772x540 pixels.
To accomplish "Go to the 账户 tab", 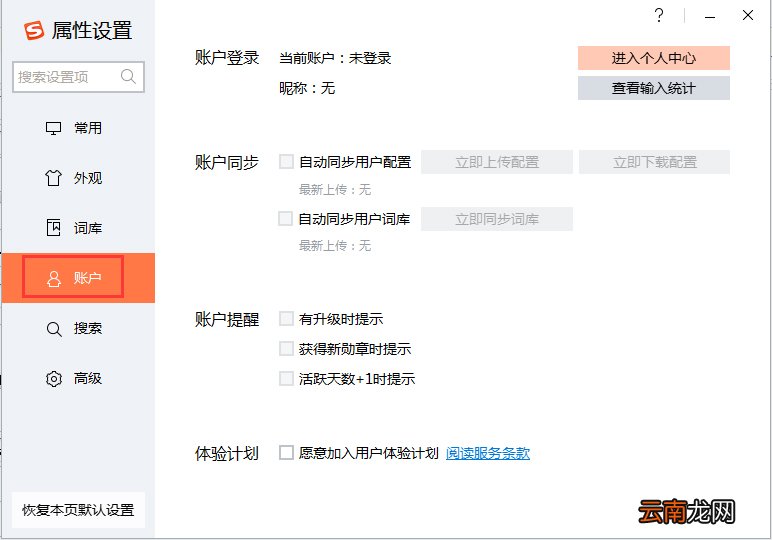I will point(79,278).
